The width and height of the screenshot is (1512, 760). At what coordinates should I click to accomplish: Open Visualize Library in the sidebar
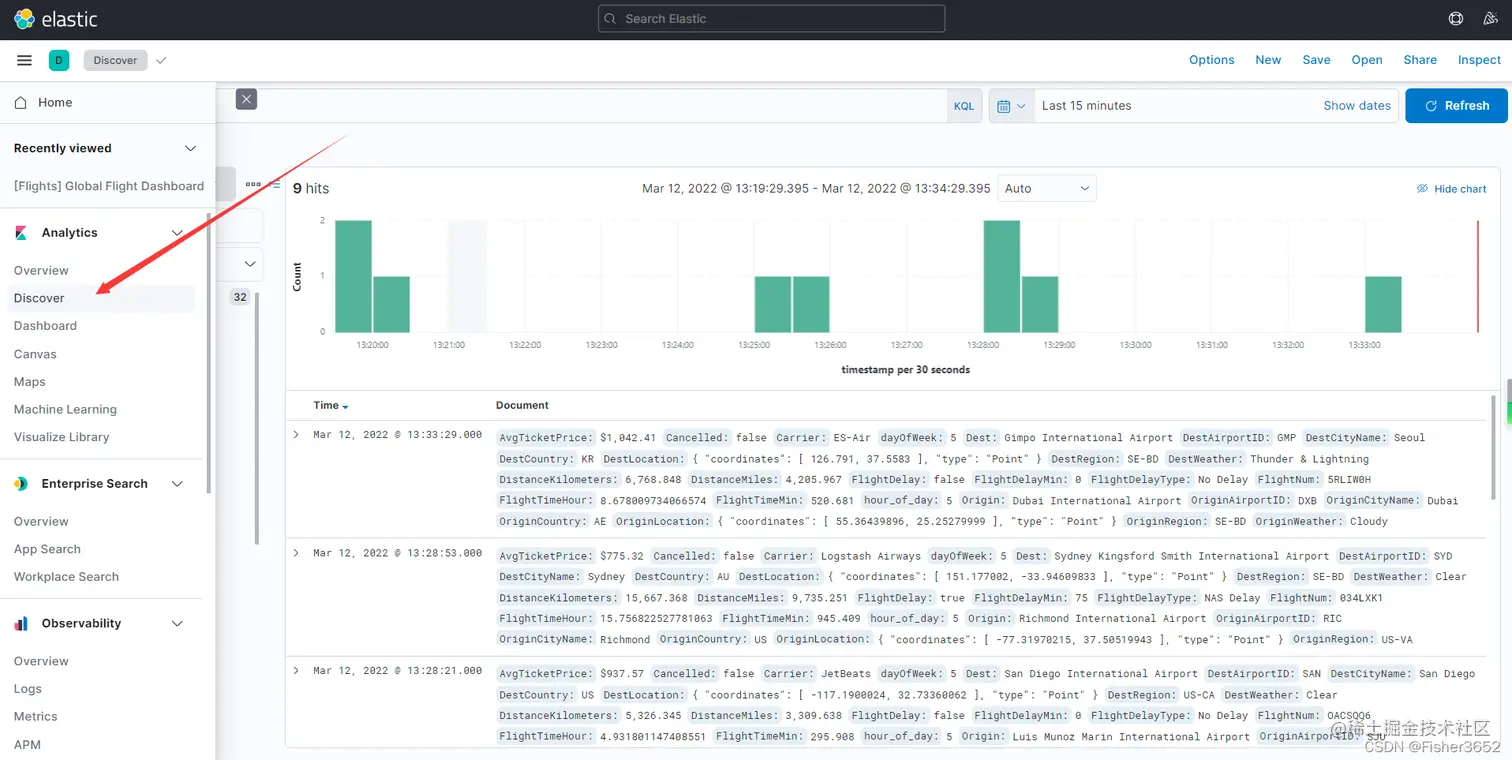coord(61,437)
